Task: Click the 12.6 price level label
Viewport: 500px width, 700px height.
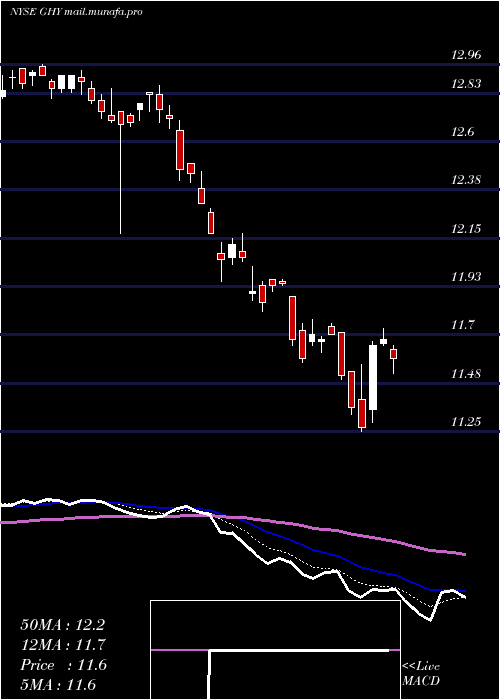Action: click(x=463, y=132)
